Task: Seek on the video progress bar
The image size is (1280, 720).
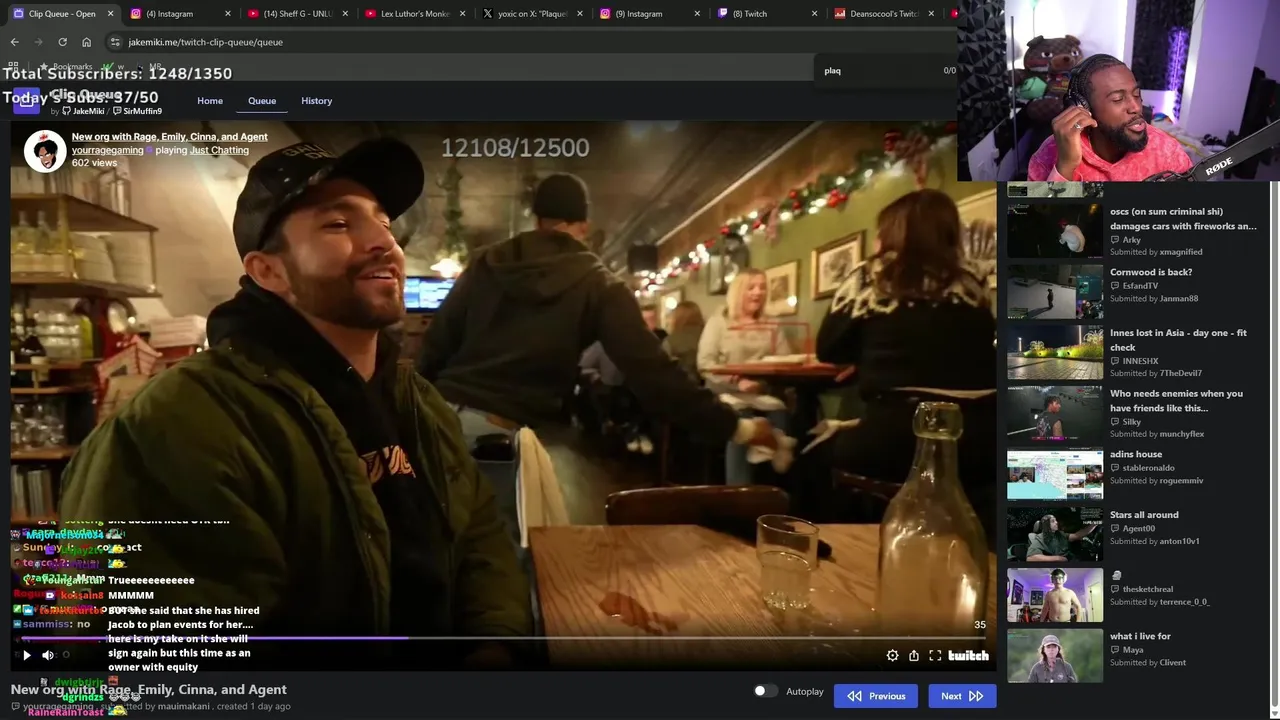Action: click(503, 638)
